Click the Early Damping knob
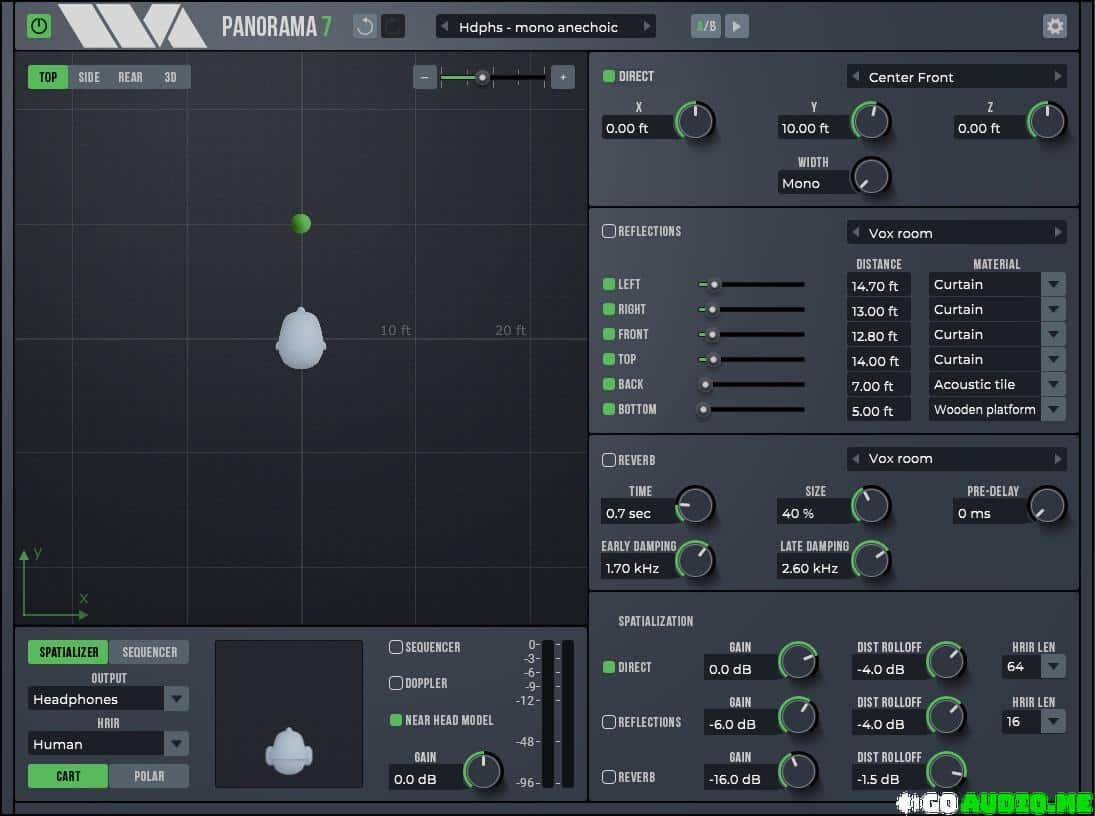 [x=695, y=560]
